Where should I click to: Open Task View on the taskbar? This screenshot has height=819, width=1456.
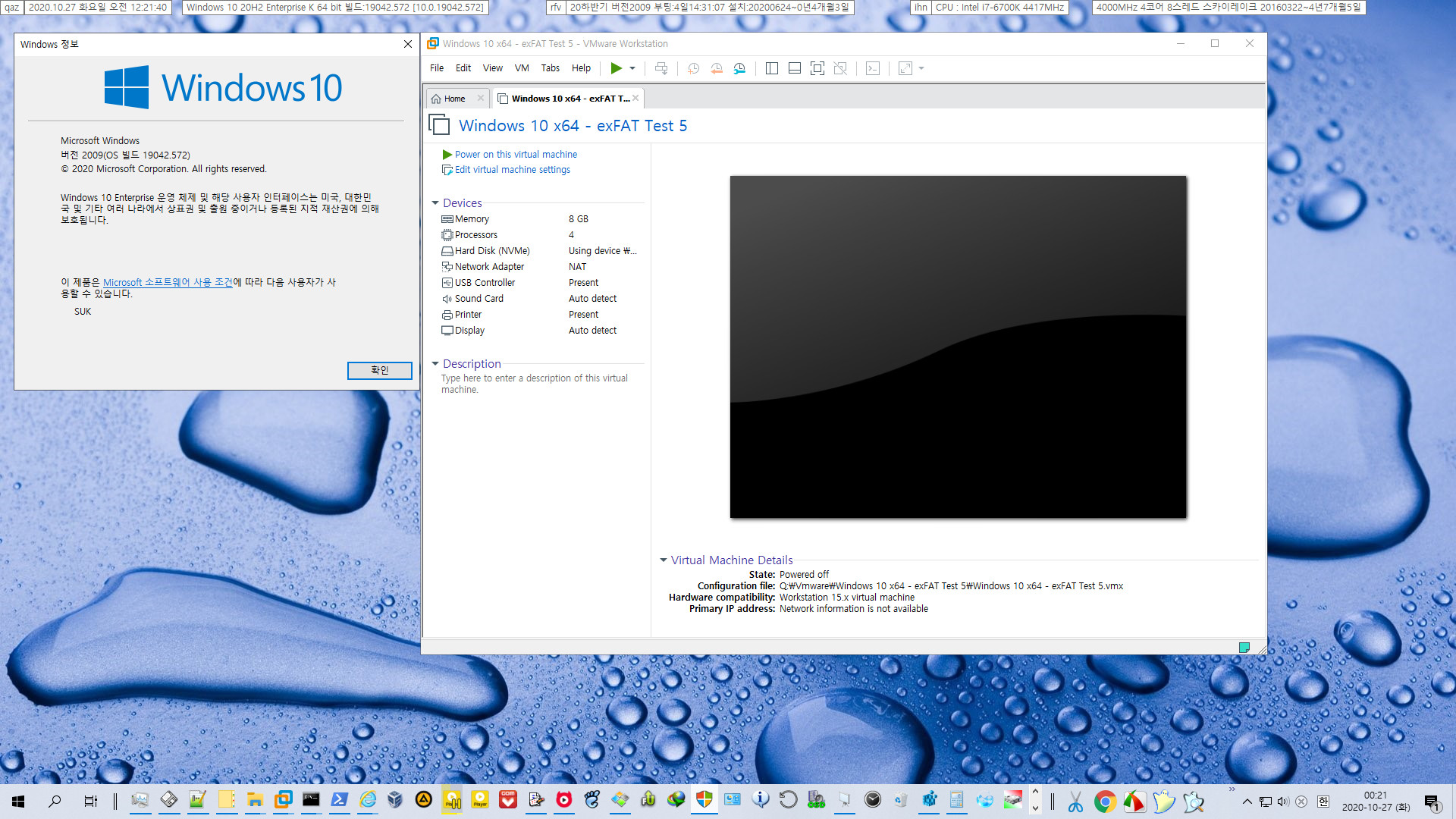(x=90, y=801)
